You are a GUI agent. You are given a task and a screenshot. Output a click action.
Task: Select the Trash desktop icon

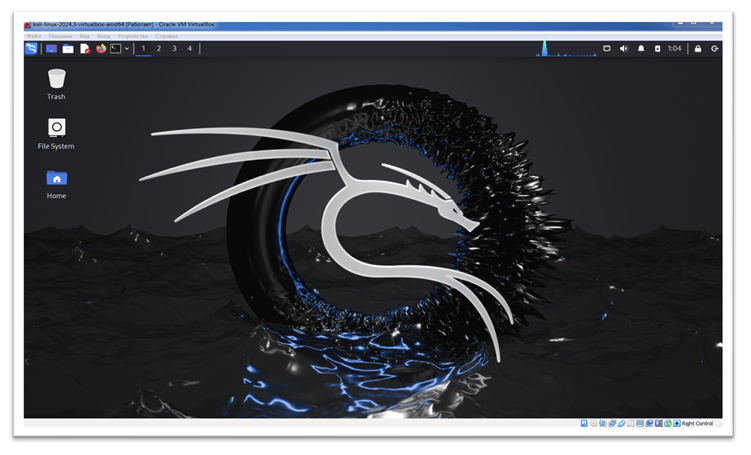(x=56, y=84)
